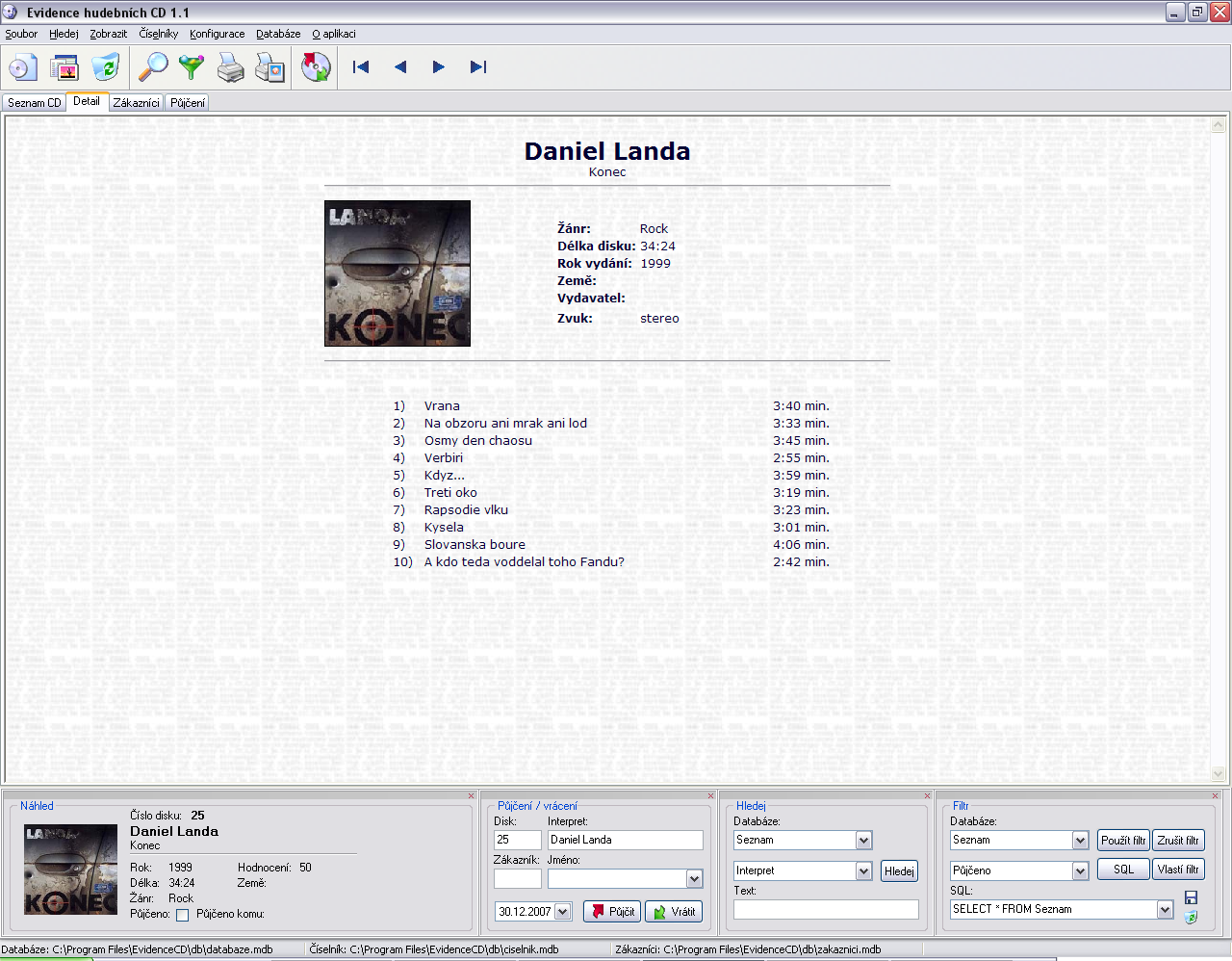Go to next record
This screenshot has width=1232, height=961.
[x=439, y=67]
